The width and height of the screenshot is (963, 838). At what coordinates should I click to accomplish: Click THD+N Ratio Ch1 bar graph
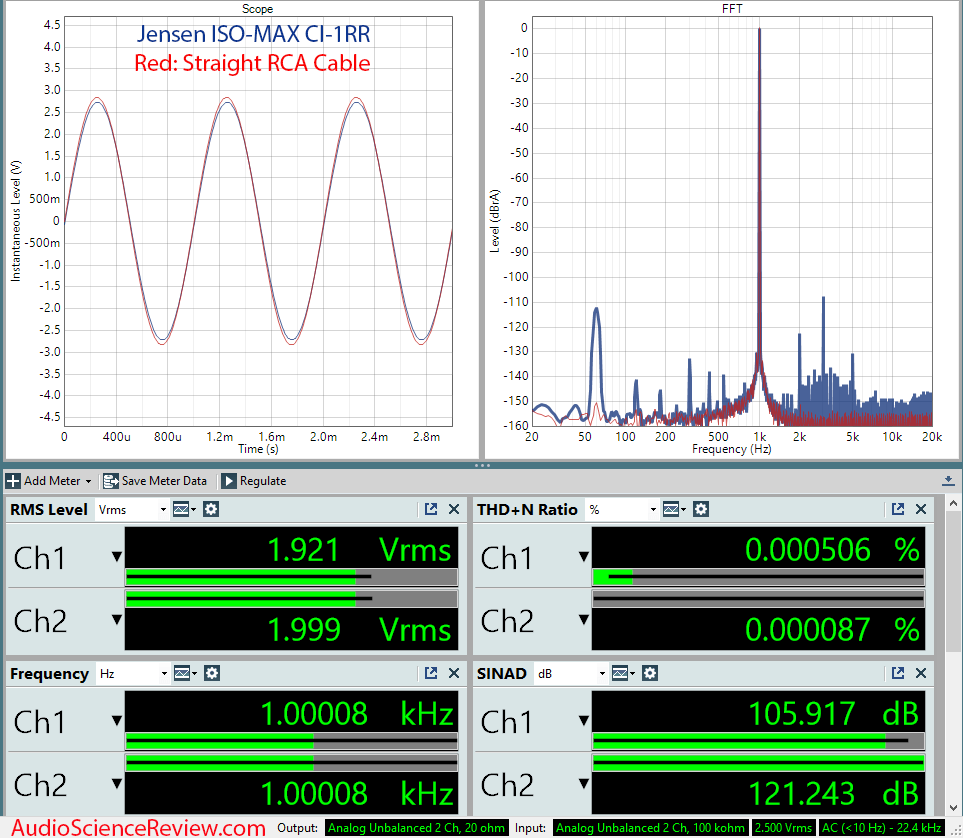click(x=758, y=577)
